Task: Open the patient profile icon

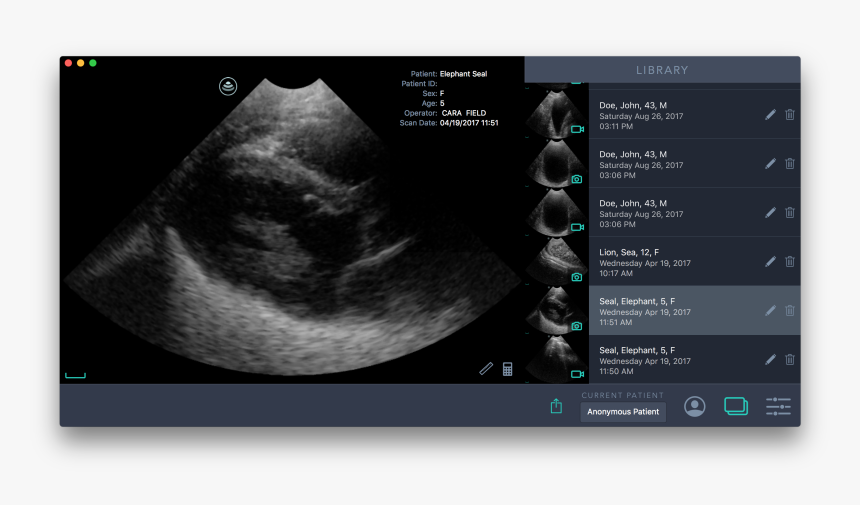Action: (695, 406)
